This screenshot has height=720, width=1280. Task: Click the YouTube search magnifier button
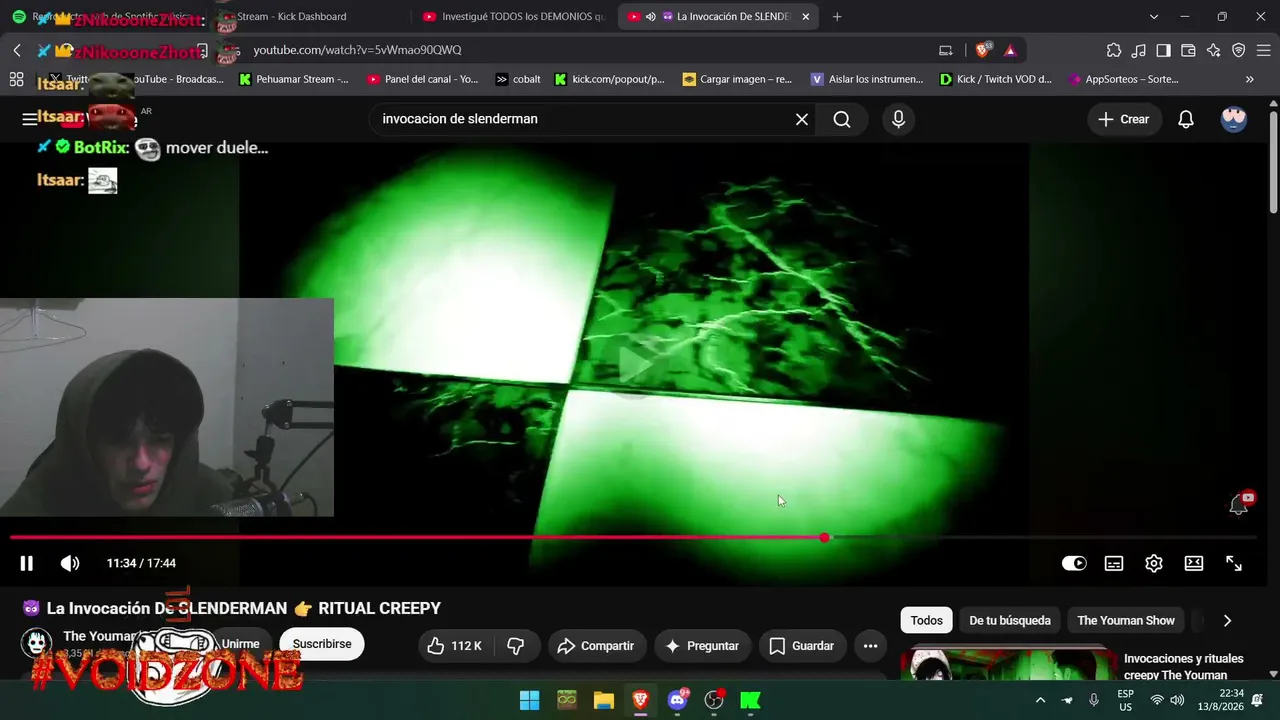click(x=842, y=119)
